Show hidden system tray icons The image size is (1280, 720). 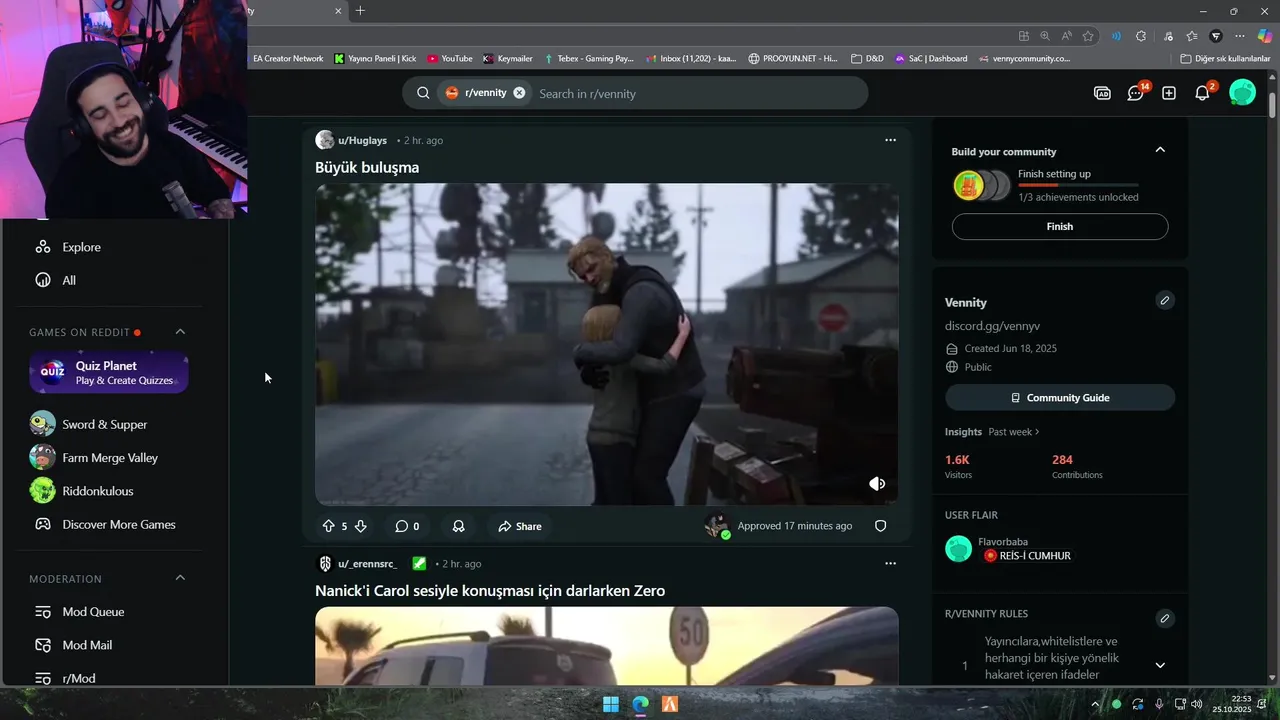pos(1095,704)
